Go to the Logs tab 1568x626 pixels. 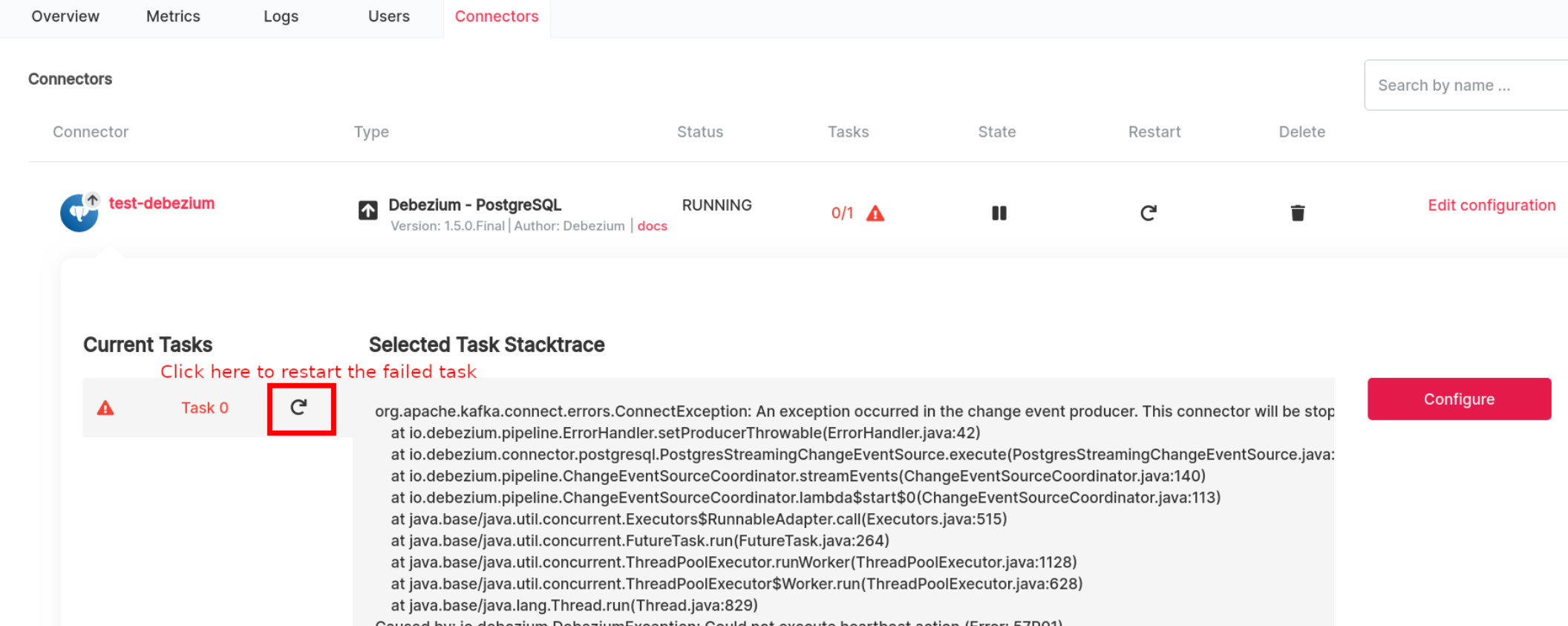point(281,16)
